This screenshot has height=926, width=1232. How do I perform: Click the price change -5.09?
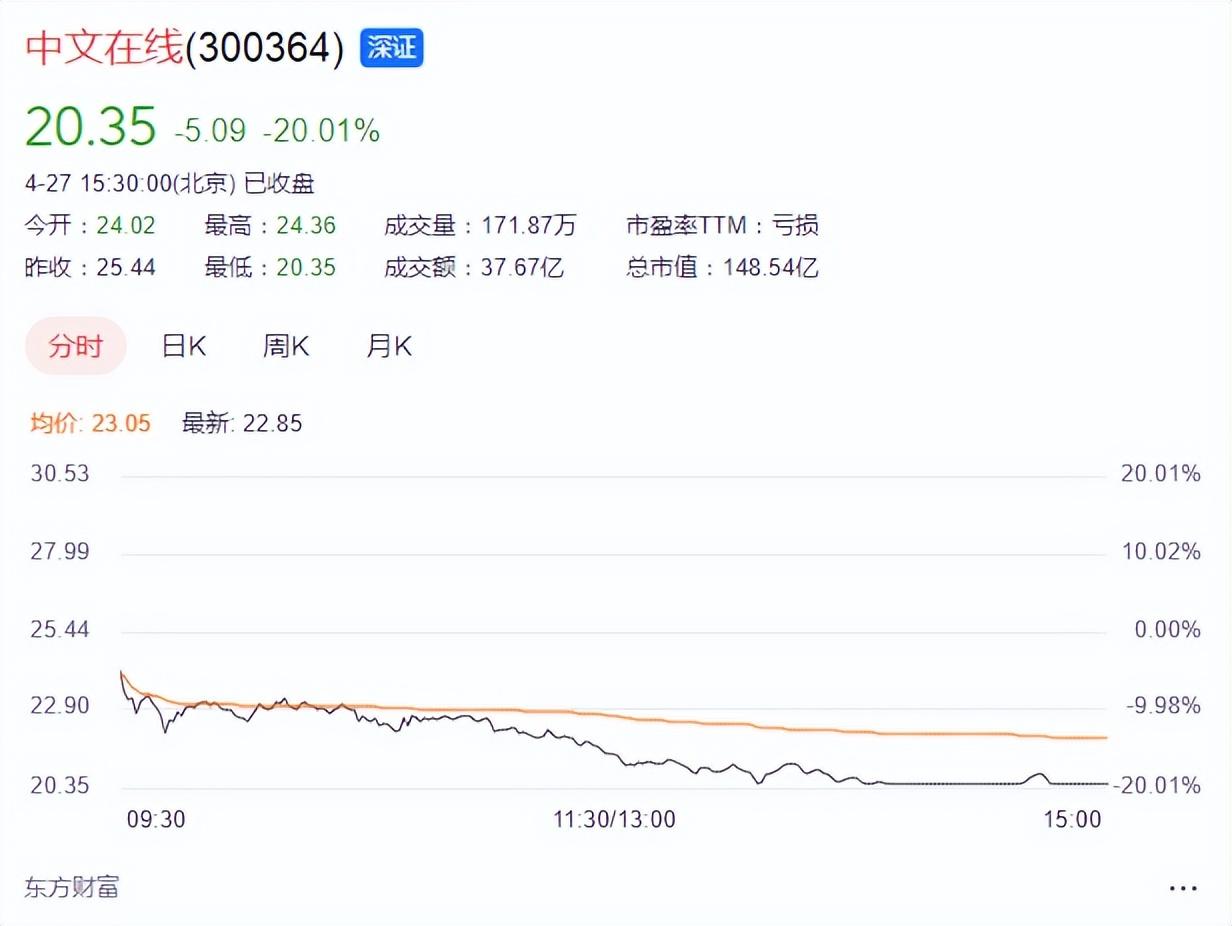point(210,130)
